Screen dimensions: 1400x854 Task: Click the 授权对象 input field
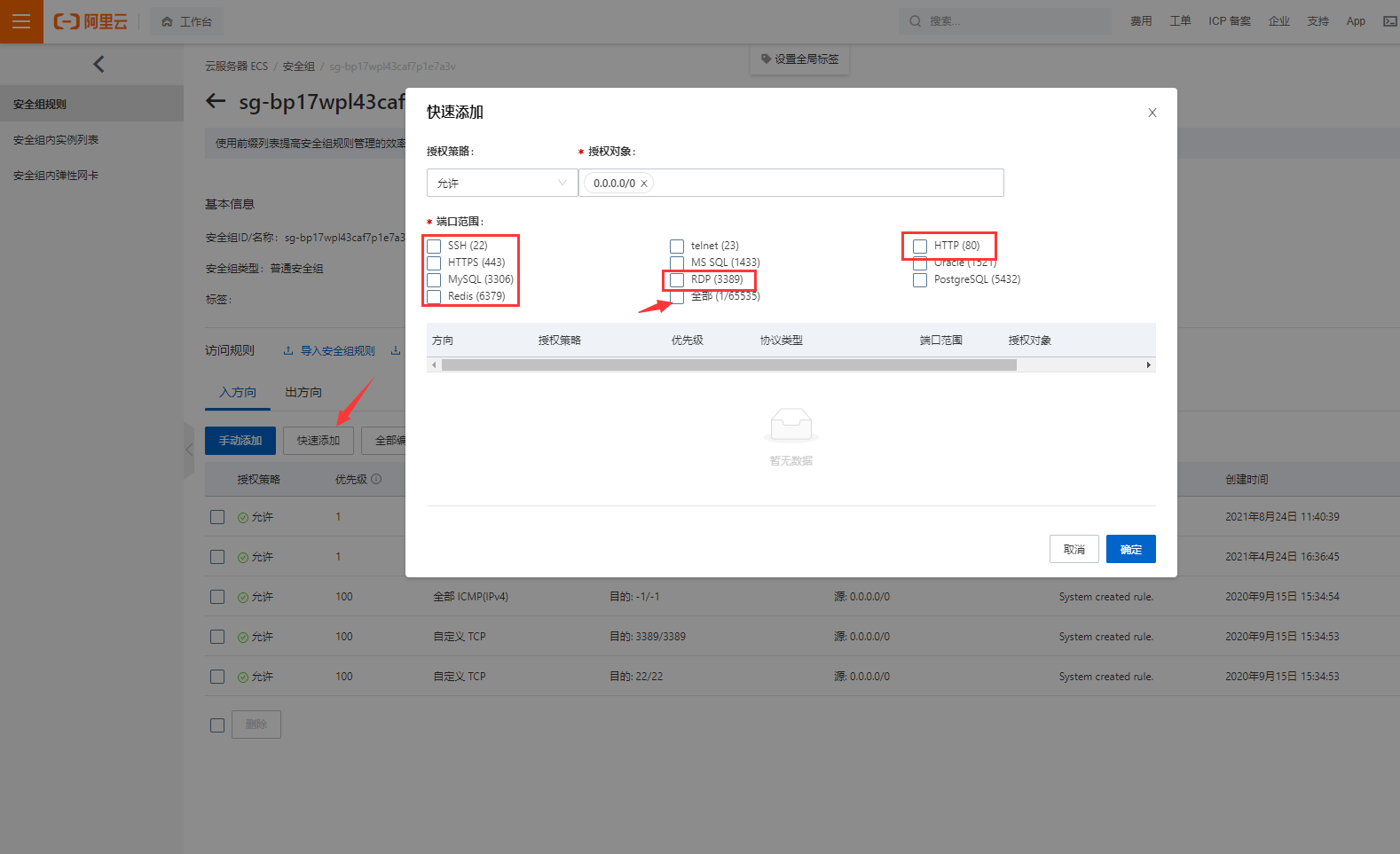click(825, 183)
